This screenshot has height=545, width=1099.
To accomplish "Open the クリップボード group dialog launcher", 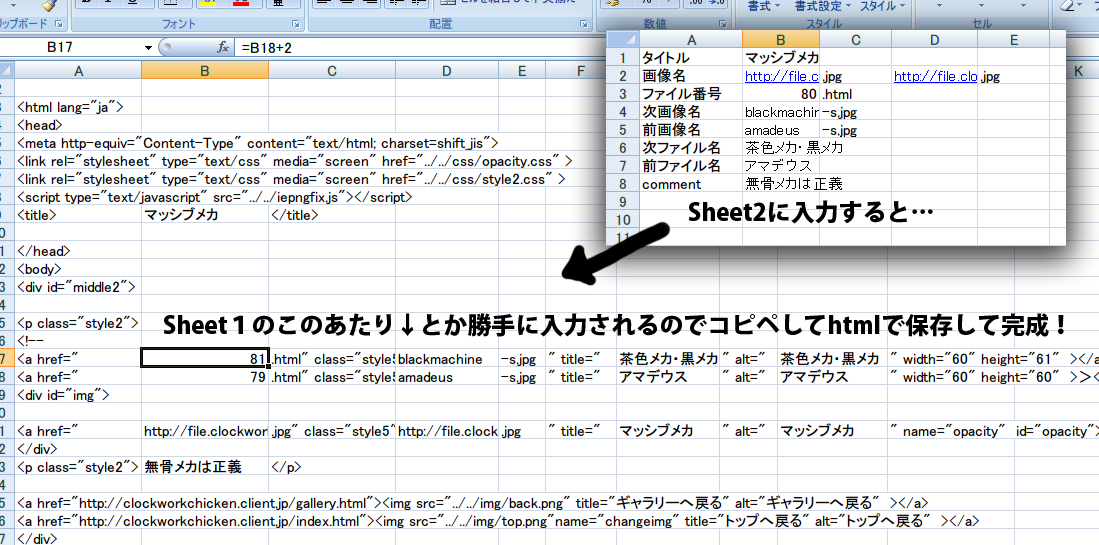I will pos(59,24).
